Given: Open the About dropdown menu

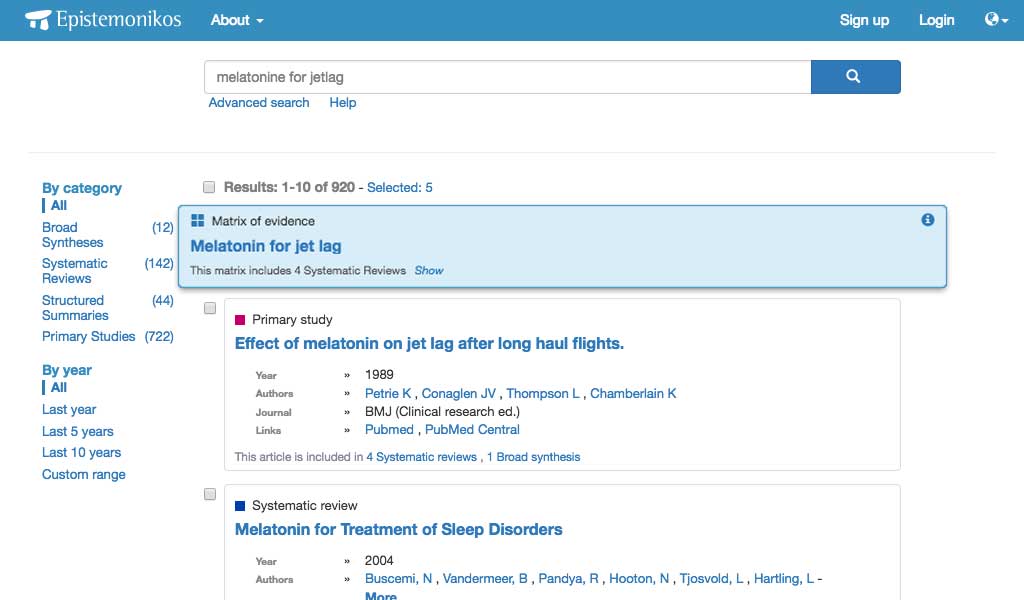Looking at the screenshot, I should click(x=237, y=20).
